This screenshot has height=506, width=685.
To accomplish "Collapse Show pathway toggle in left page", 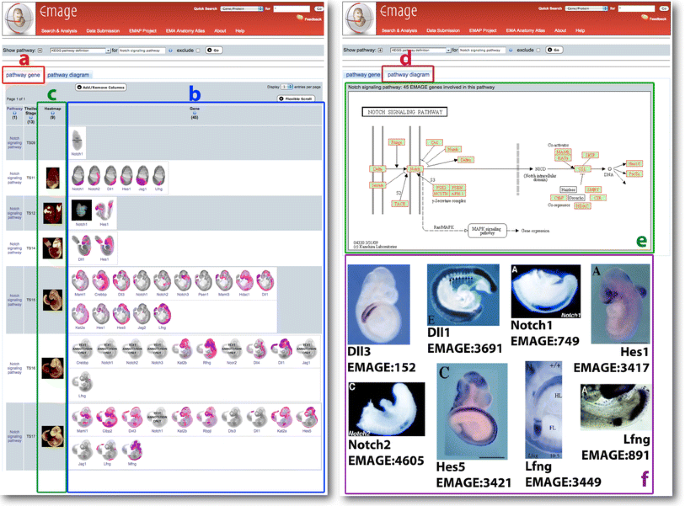I will (x=40, y=51).
